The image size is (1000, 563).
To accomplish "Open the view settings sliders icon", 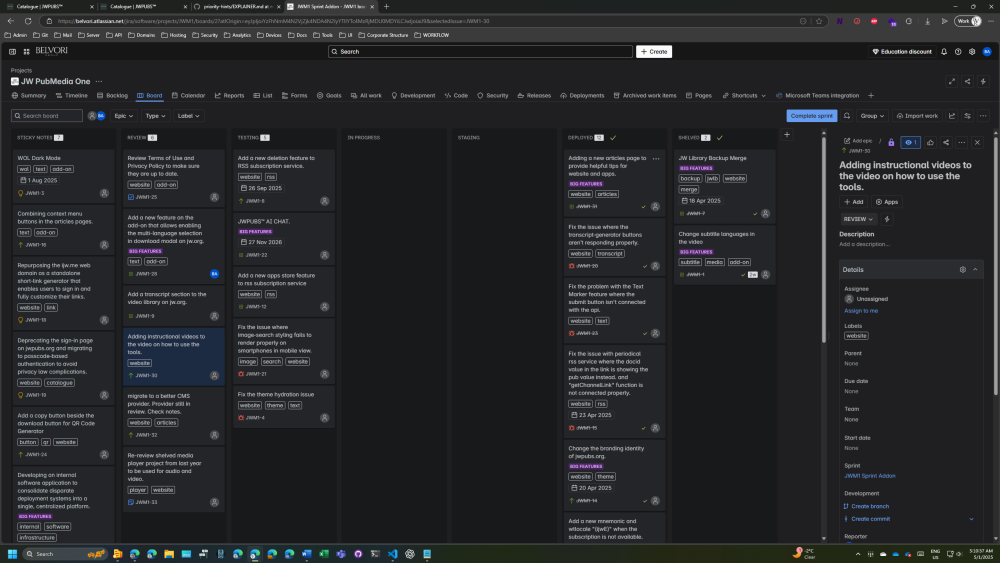I will point(966,116).
